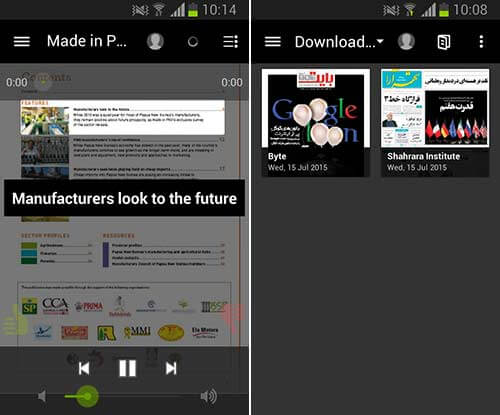The image size is (500, 415).
Task: Open profile avatar in Downloaded screen
Action: (x=406, y=42)
